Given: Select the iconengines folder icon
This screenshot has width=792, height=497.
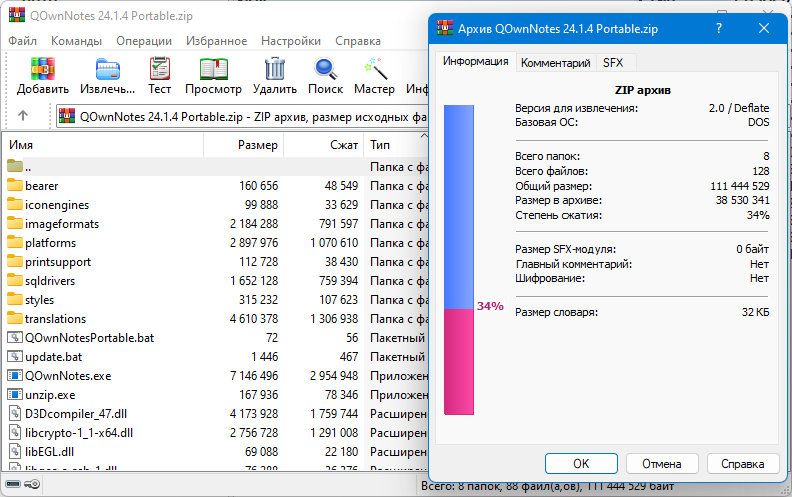Looking at the screenshot, I should (x=15, y=205).
